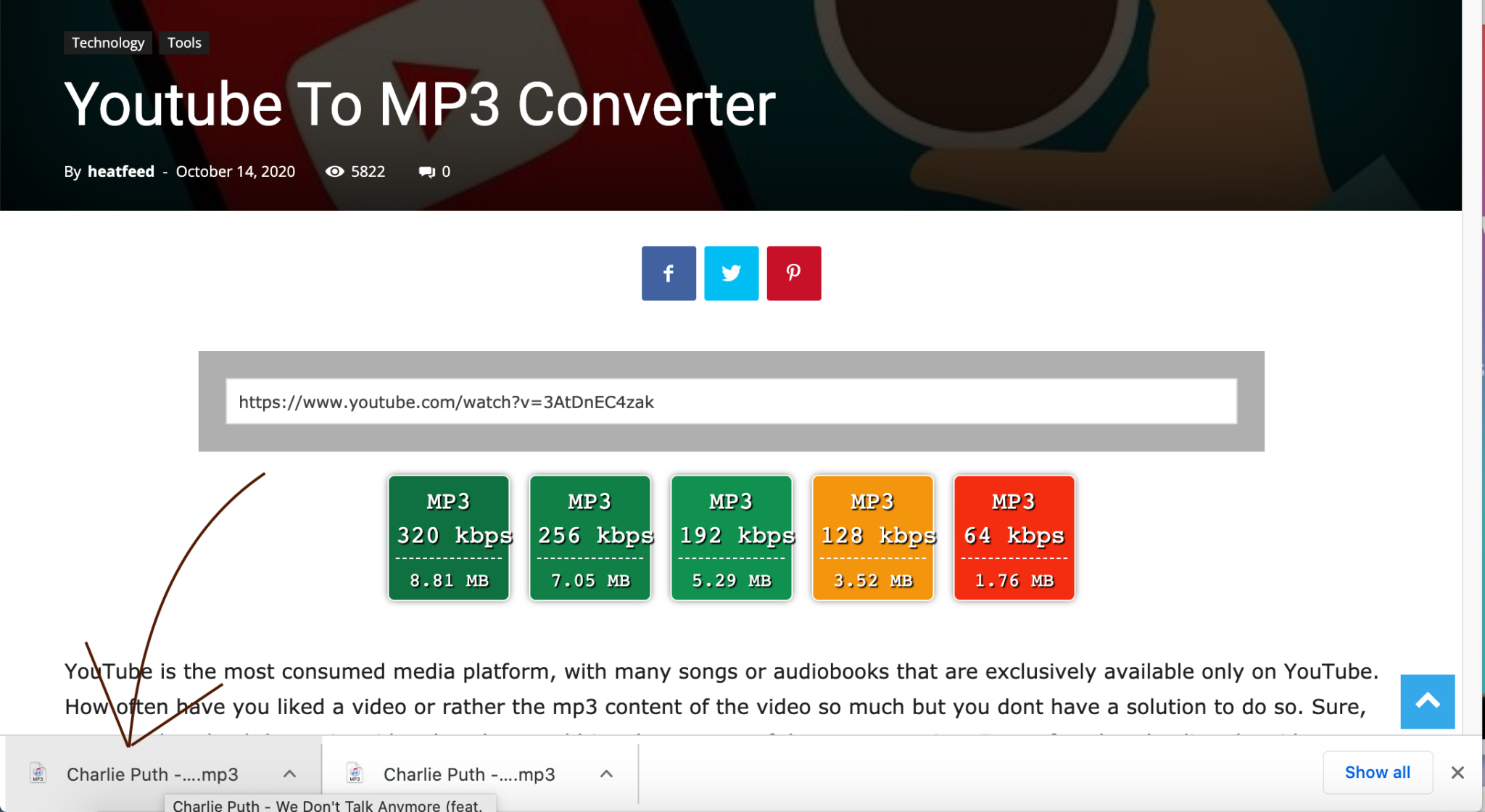Select the MP3 256 kbps option

click(x=590, y=537)
